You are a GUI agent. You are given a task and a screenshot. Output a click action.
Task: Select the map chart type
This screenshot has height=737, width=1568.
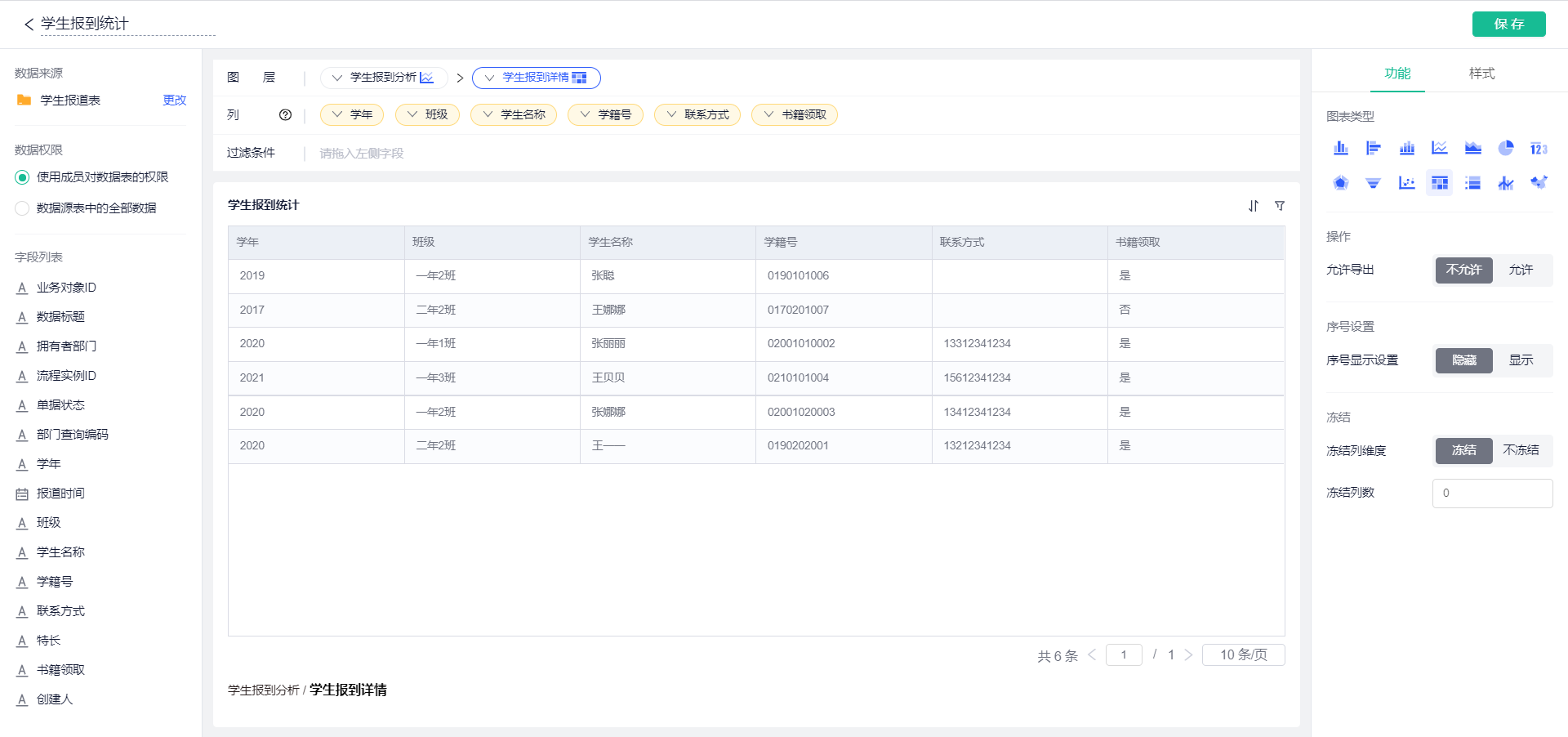click(1539, 182)
